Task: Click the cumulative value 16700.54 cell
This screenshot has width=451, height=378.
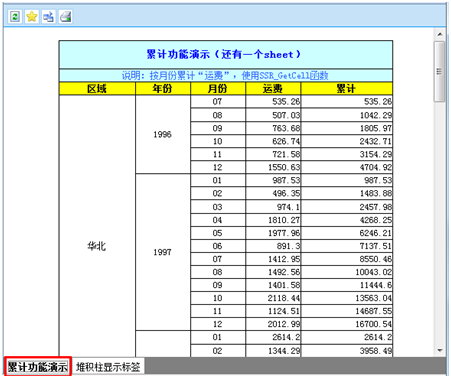Action: click(347, 324)
